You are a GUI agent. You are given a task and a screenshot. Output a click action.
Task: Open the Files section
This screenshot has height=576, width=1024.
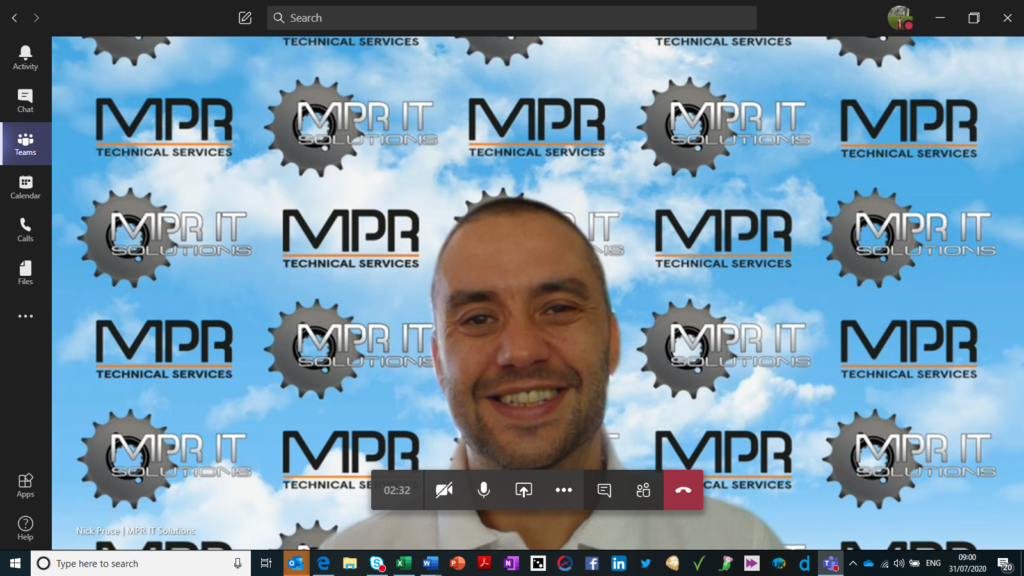(25, 273)
